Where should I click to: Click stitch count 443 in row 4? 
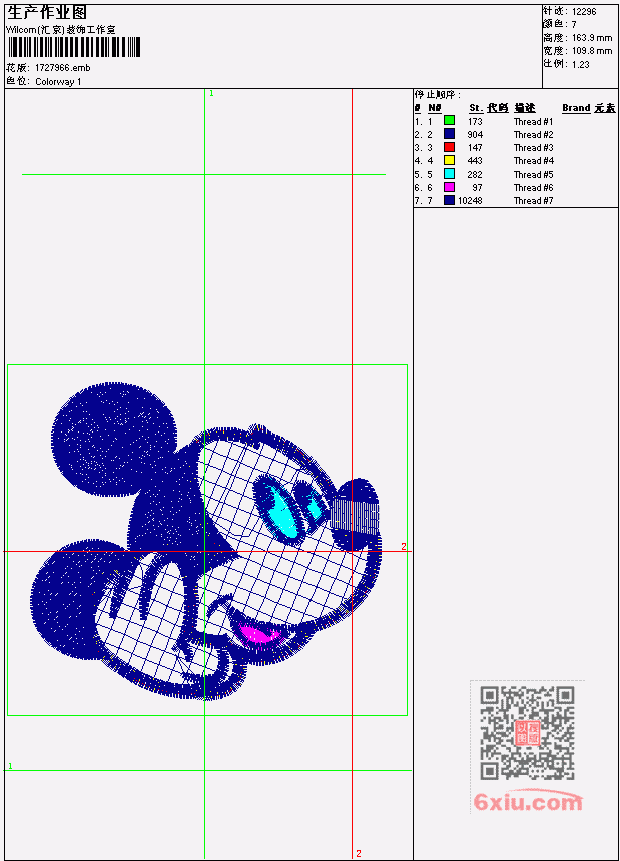pos(475,161)
